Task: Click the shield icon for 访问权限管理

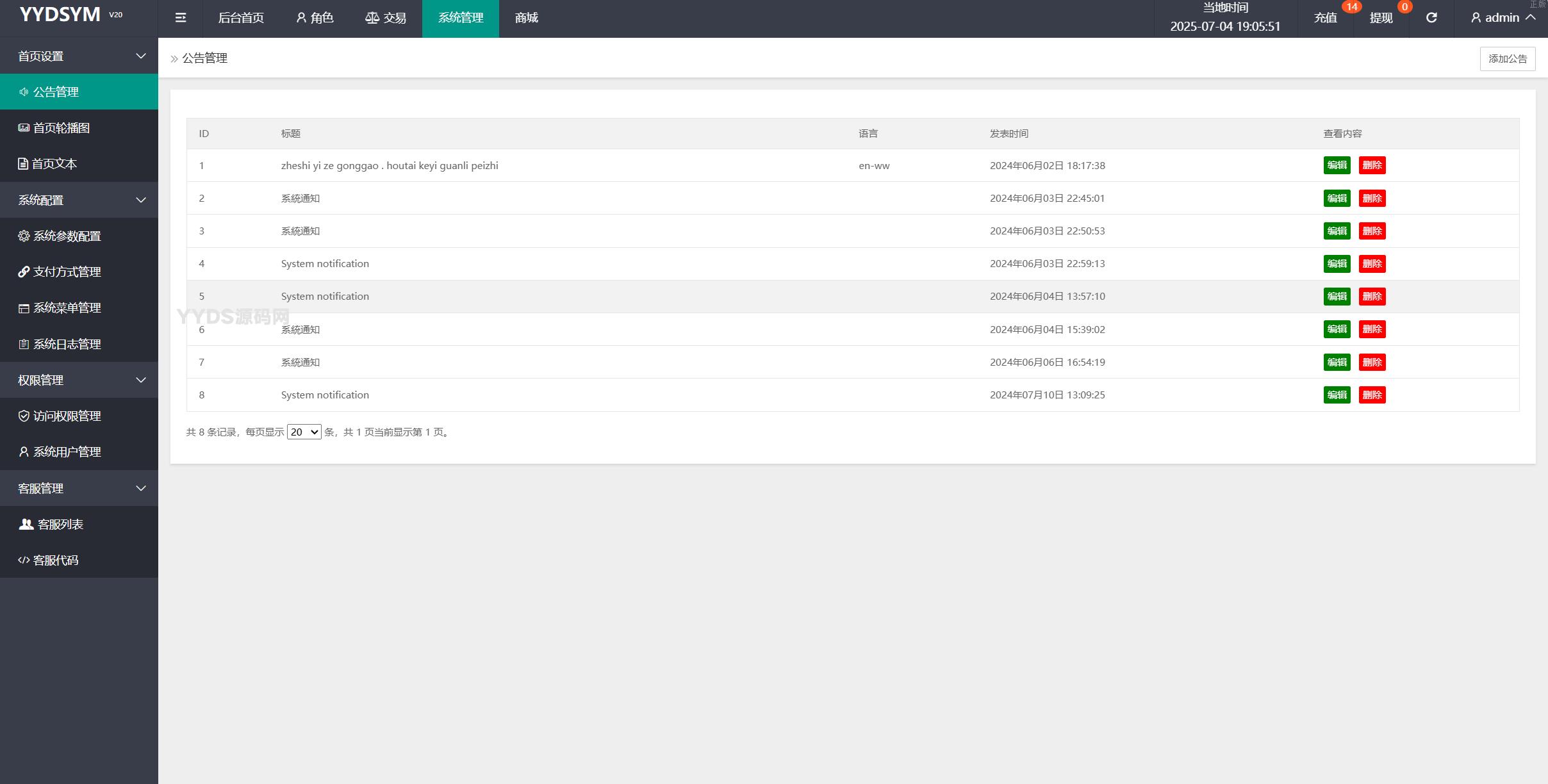Action: click(24, 416)
